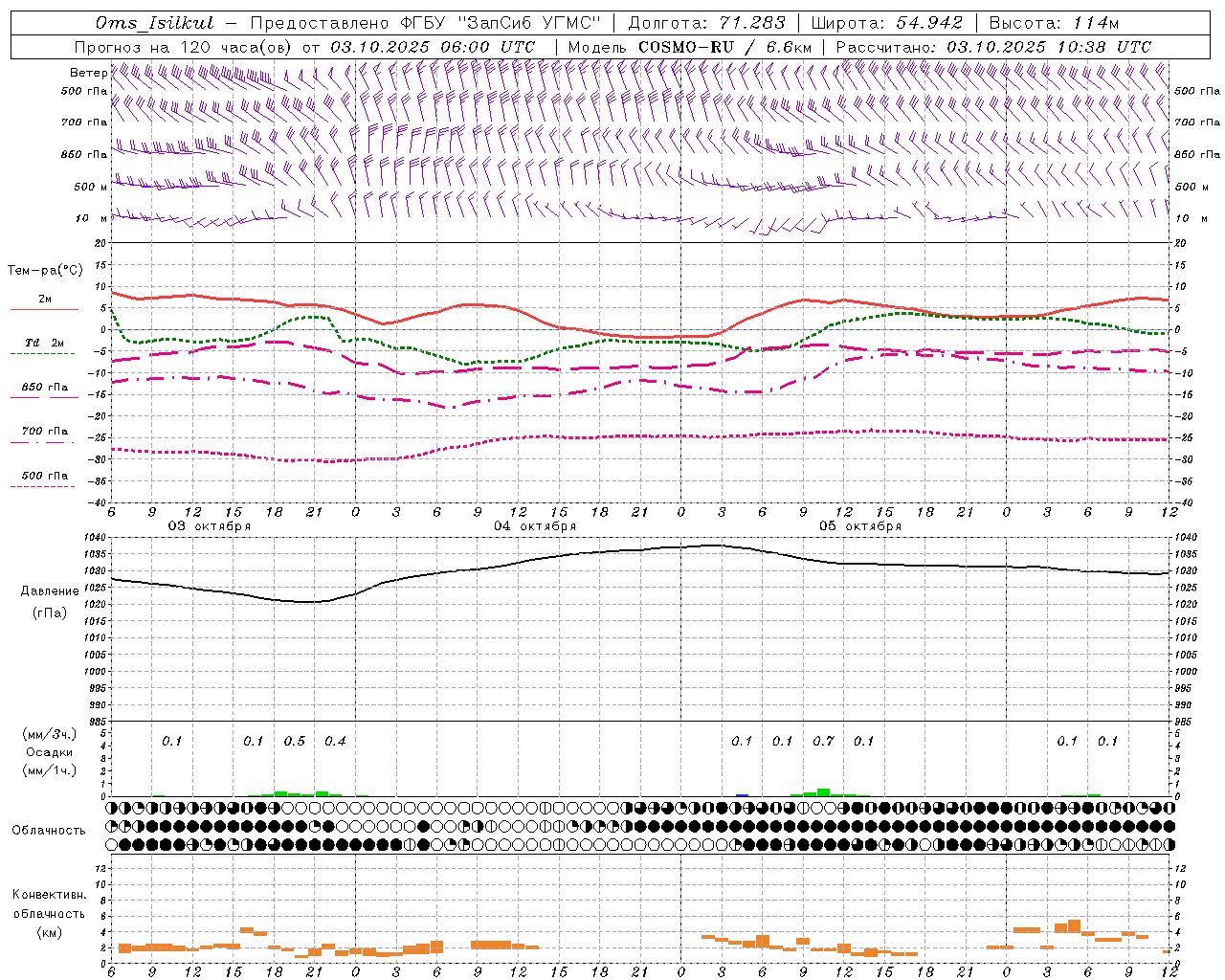Screen dimensions: 1225x980
Task: Select the 'Облачность' cloud cover label
Action: [49, 830]
